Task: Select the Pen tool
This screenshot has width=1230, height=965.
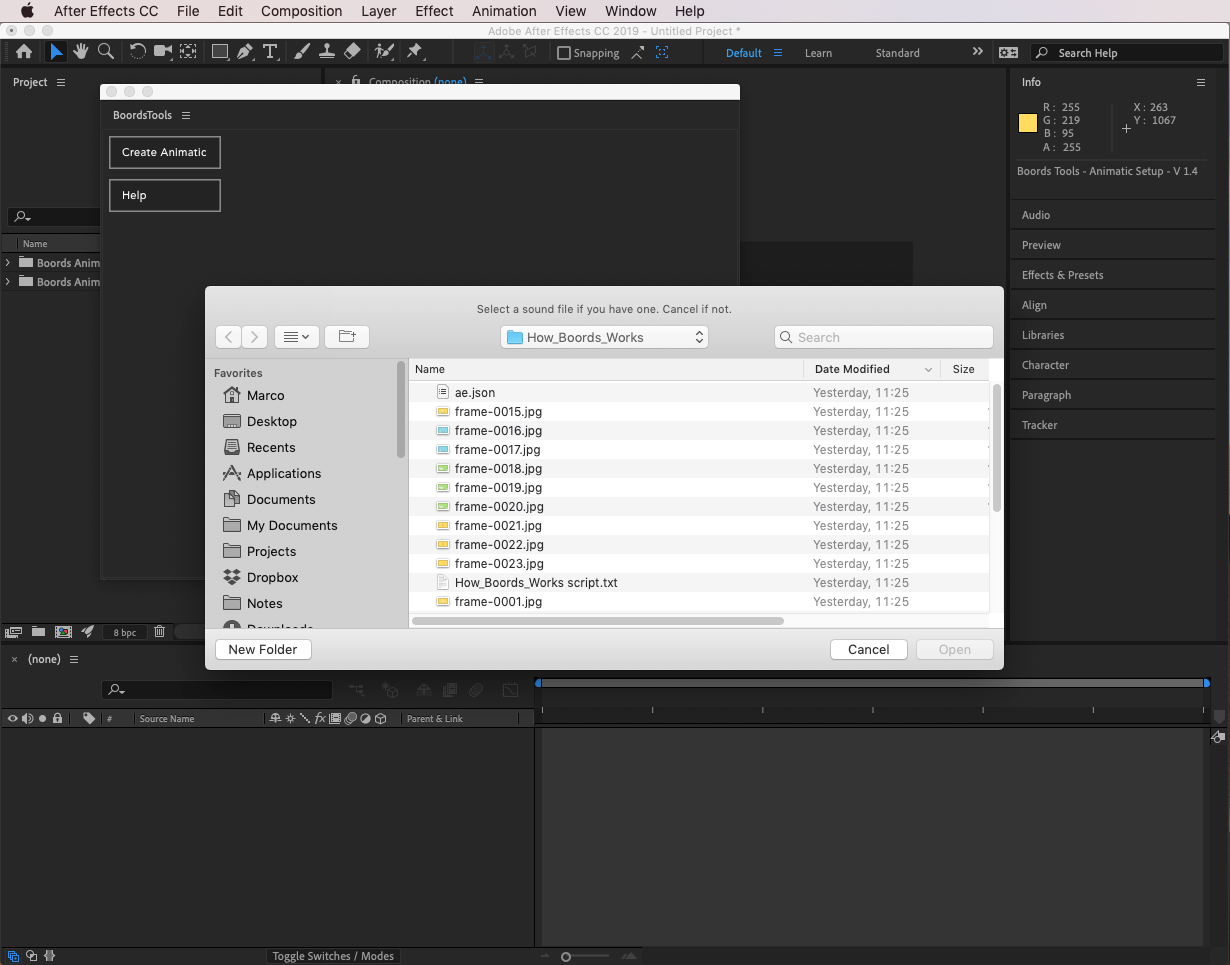Action: pyautogui.click(x=245, y=52)
